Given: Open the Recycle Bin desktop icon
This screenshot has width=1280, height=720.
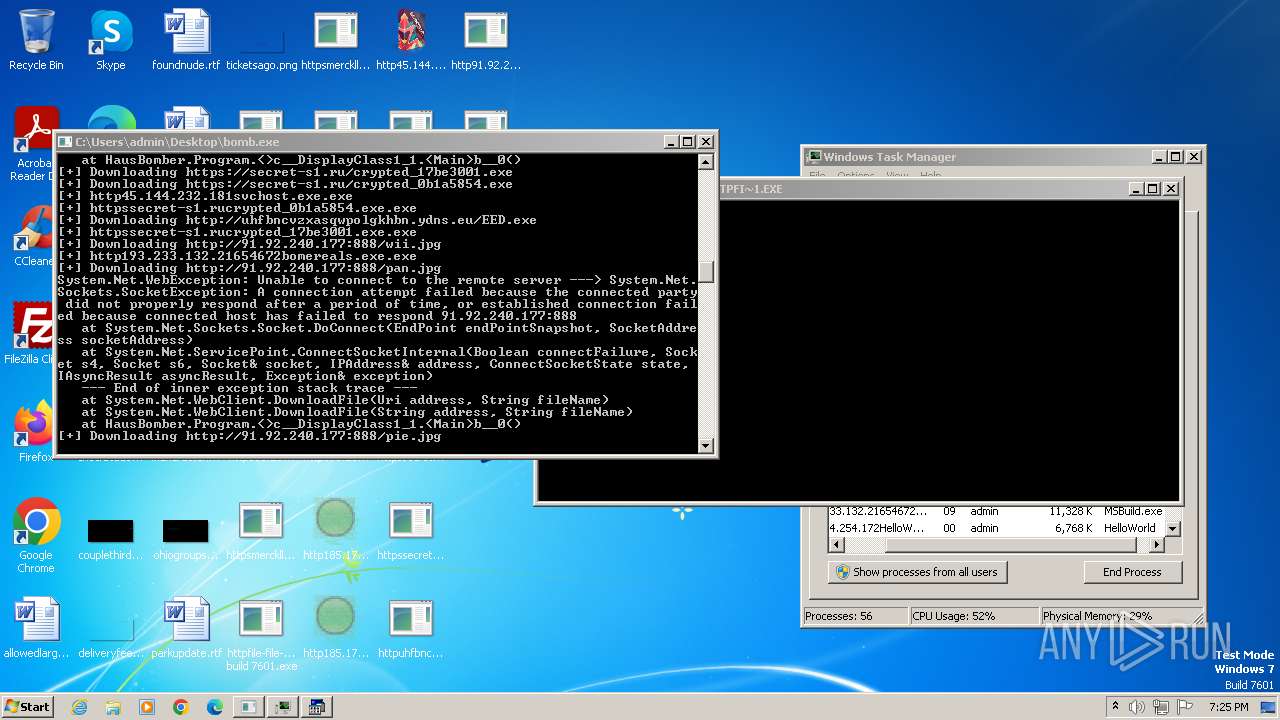Looking at the screenshot, I should (x=36, y=40).
